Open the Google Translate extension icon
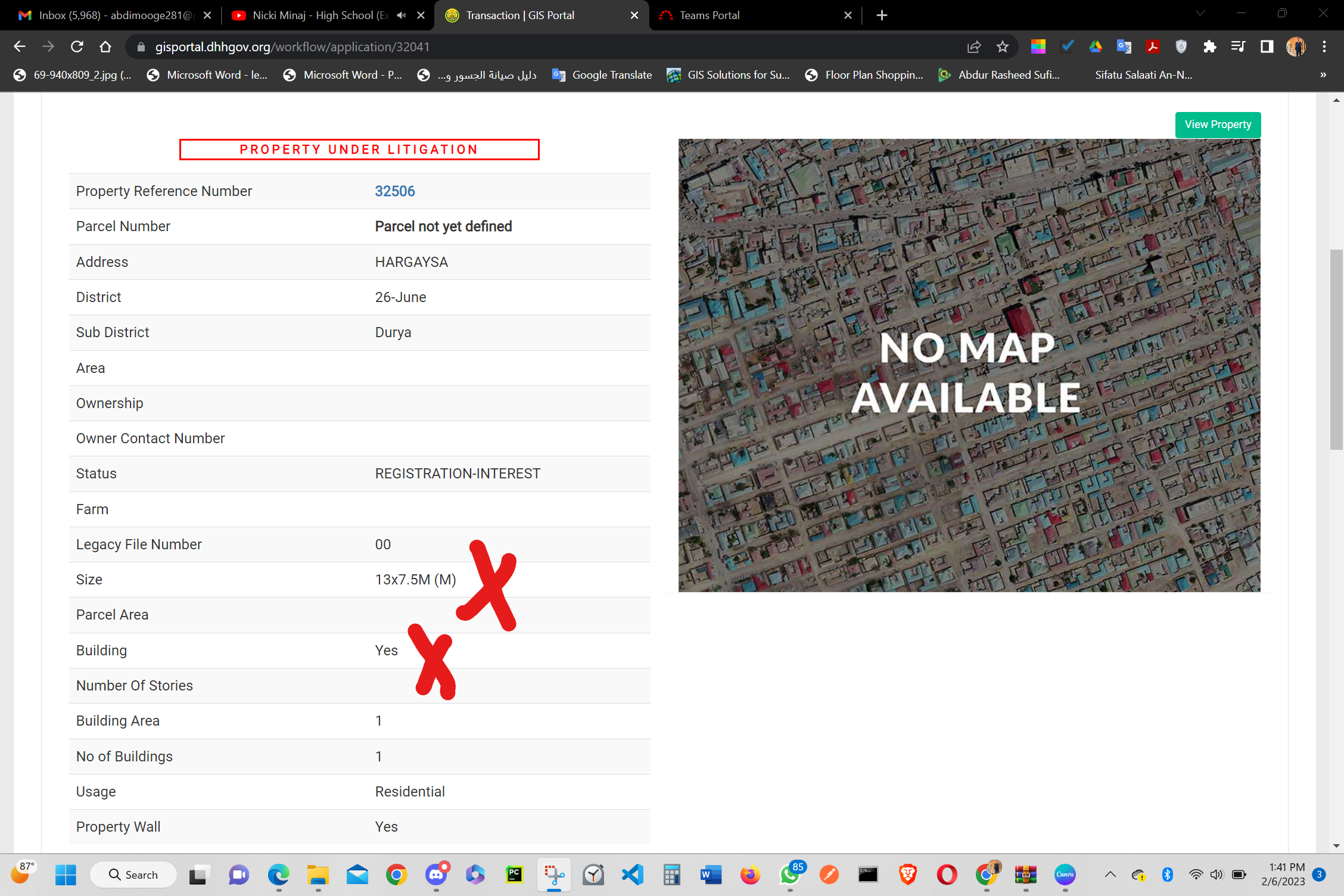Viewport: 1344px width, 896px height. click(1124, 46)
